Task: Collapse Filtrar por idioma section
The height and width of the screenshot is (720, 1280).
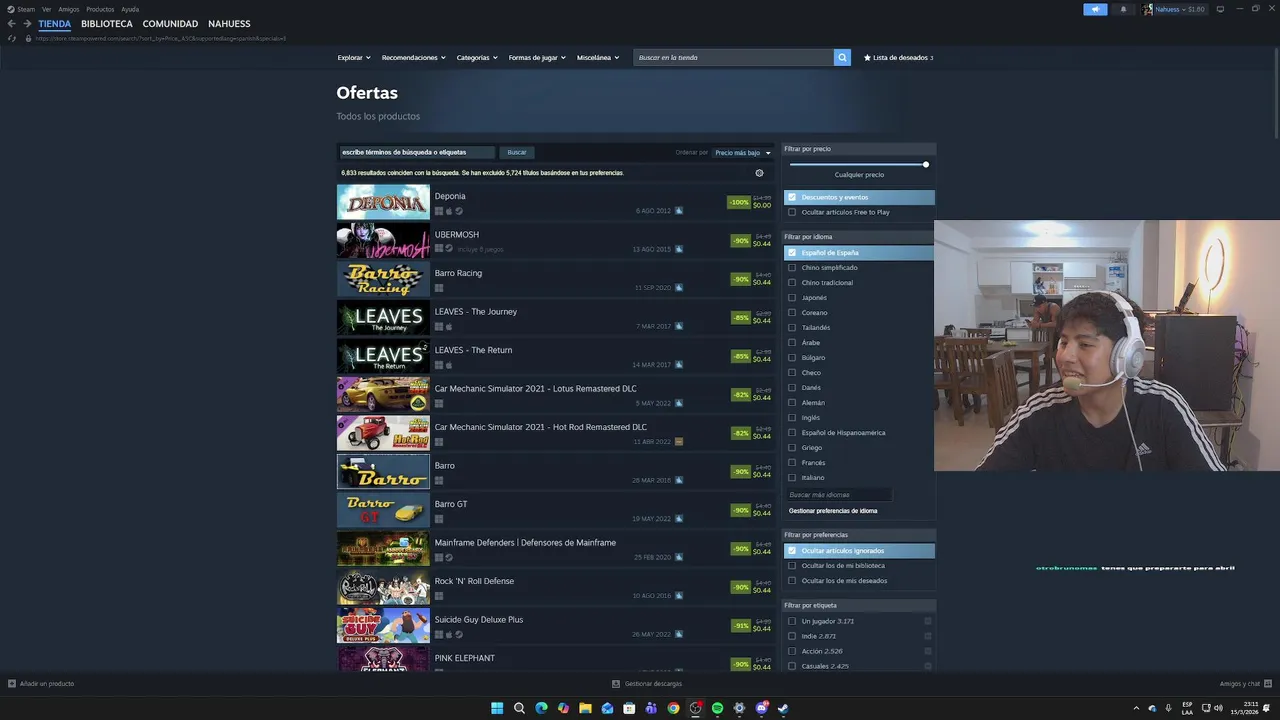Action: click(x=859, y=237)
